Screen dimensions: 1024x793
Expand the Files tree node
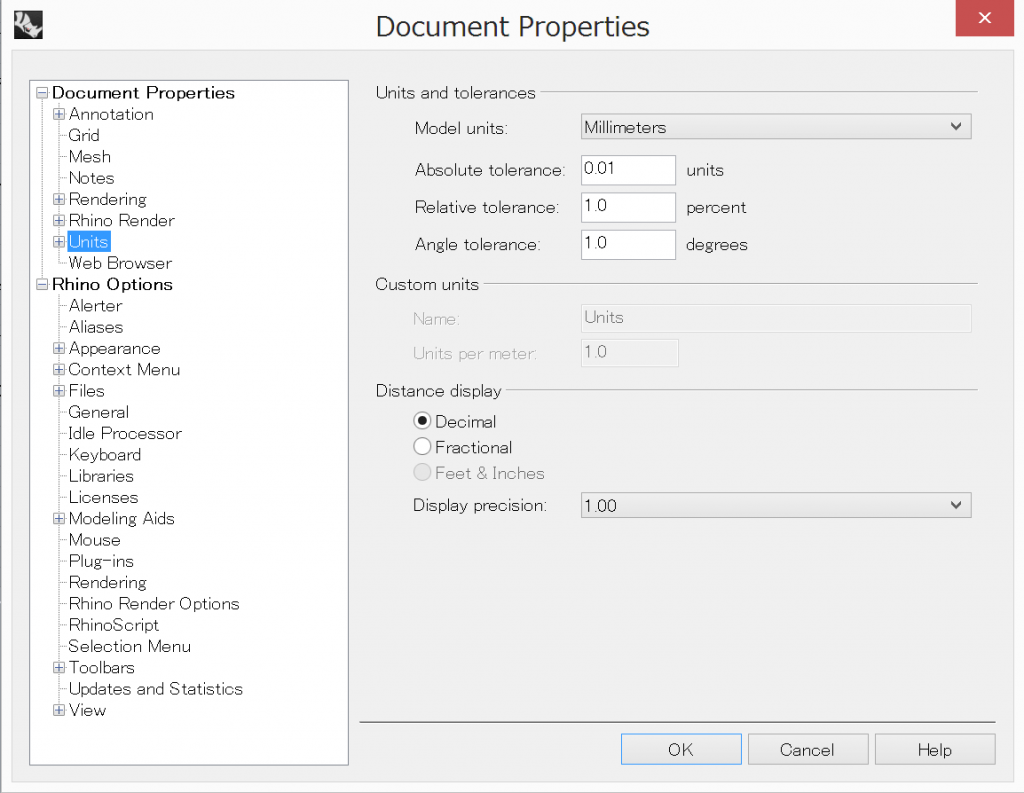click(59, 391)
